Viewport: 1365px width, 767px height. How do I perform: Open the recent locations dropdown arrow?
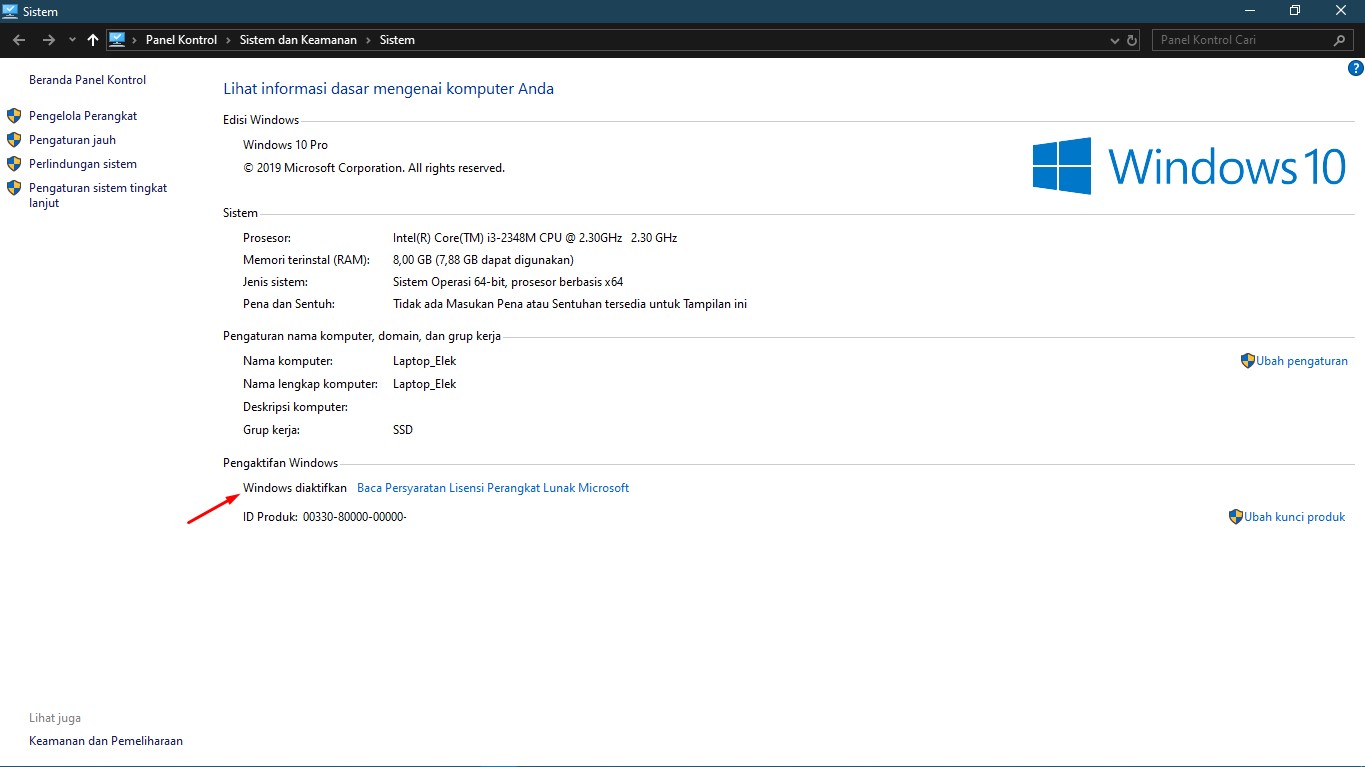pyautogui.click(x=72, y=40)
